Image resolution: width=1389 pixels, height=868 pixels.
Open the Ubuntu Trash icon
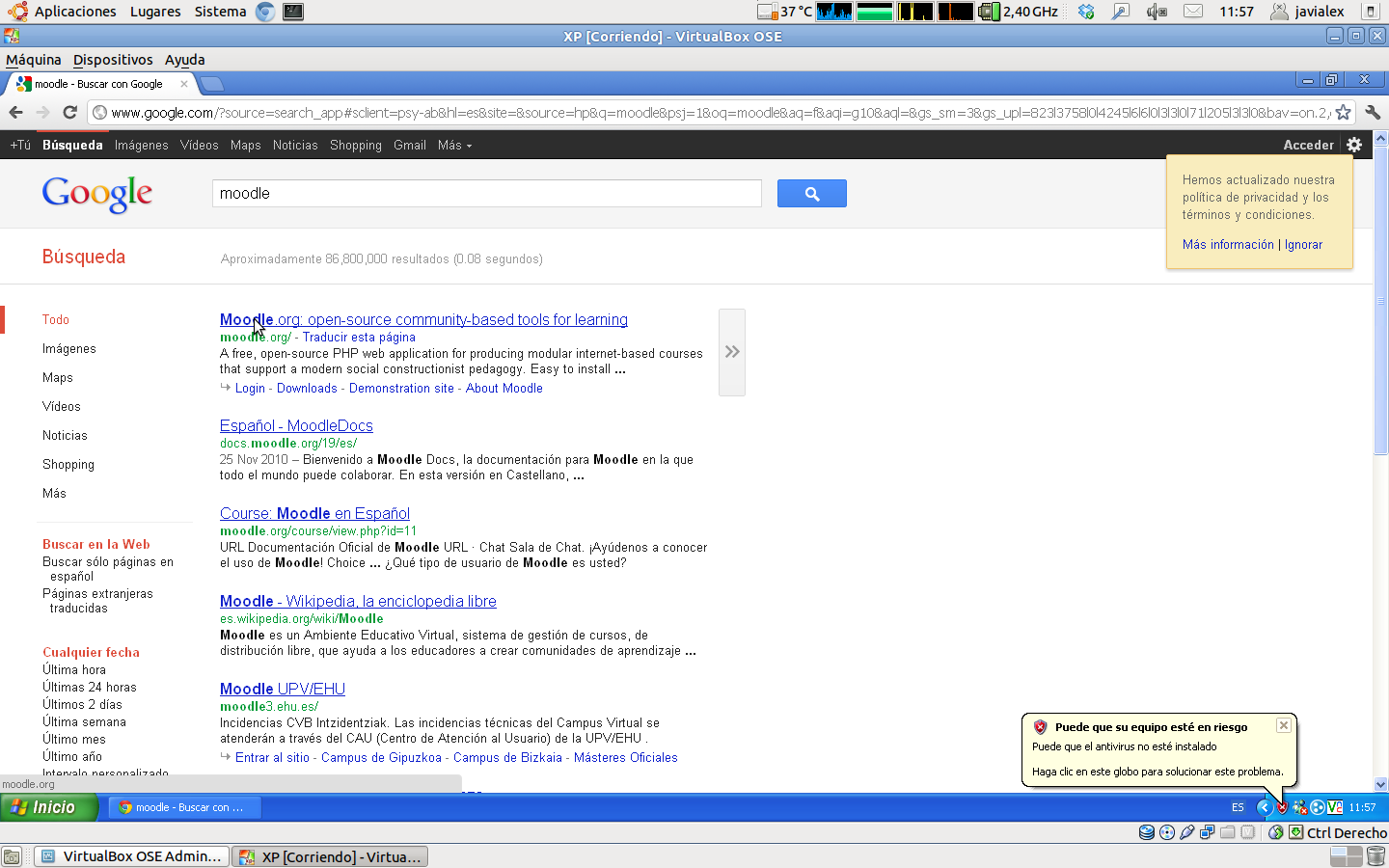coord(1376,856)
